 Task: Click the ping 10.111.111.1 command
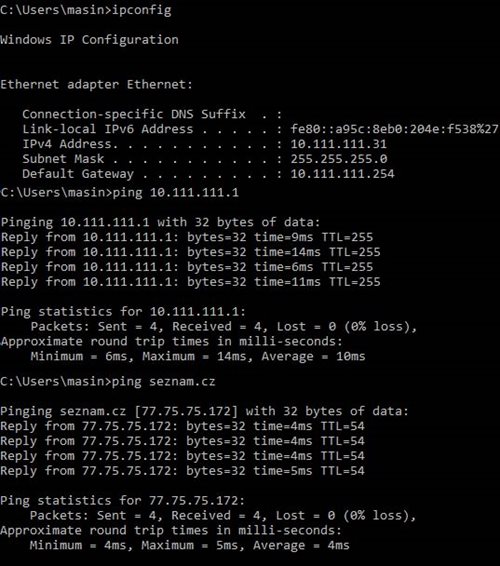175,192
